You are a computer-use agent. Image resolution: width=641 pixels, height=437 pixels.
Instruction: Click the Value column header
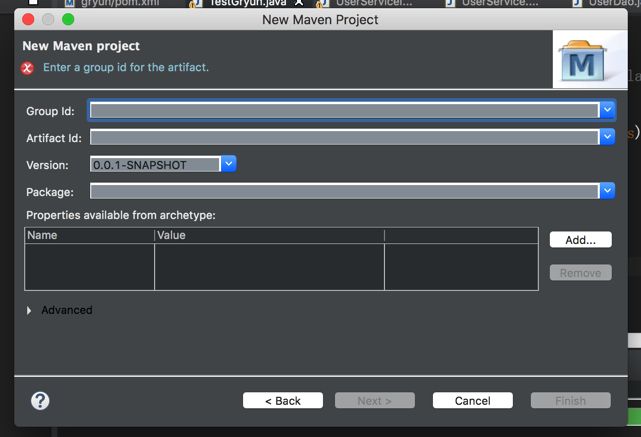coord(269,235)
